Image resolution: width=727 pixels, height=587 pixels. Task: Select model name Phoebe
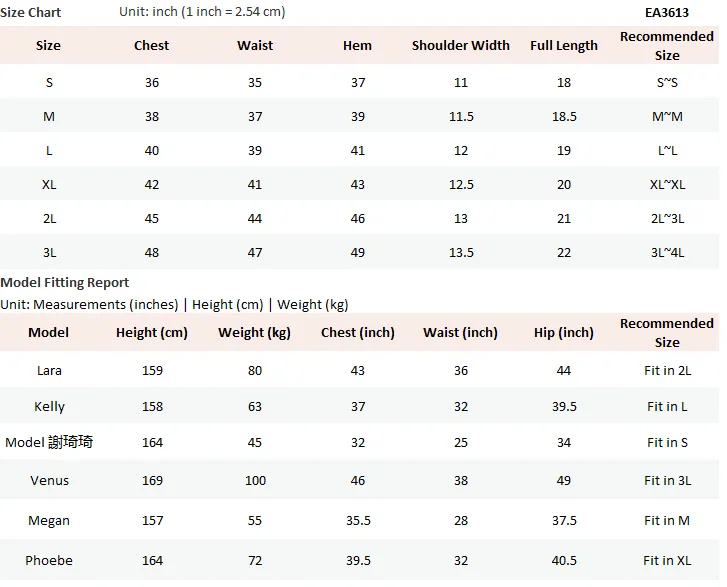coord(49,561)
